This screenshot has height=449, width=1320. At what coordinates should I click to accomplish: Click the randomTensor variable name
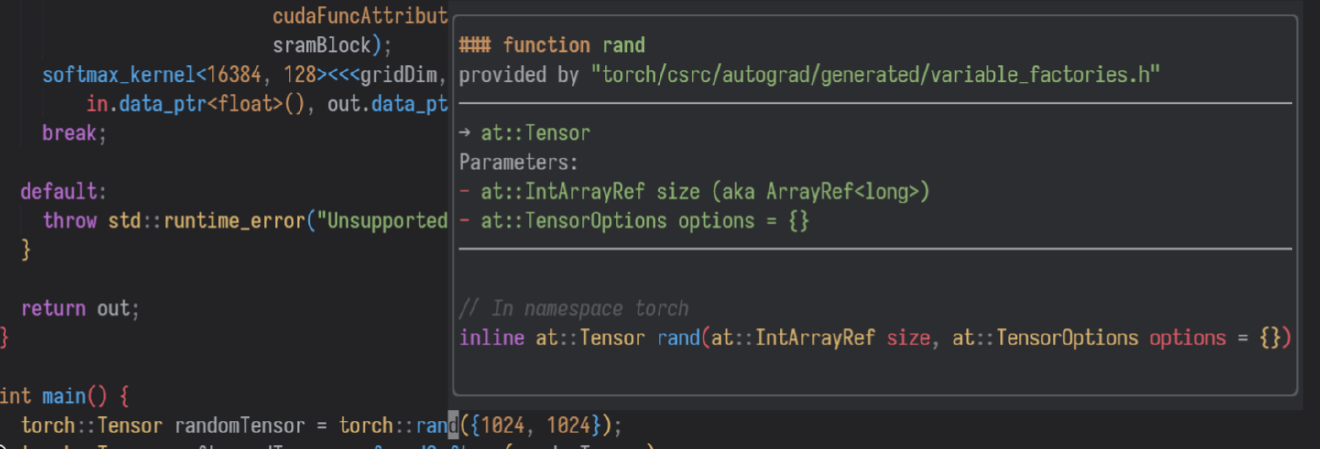[245, 425]
